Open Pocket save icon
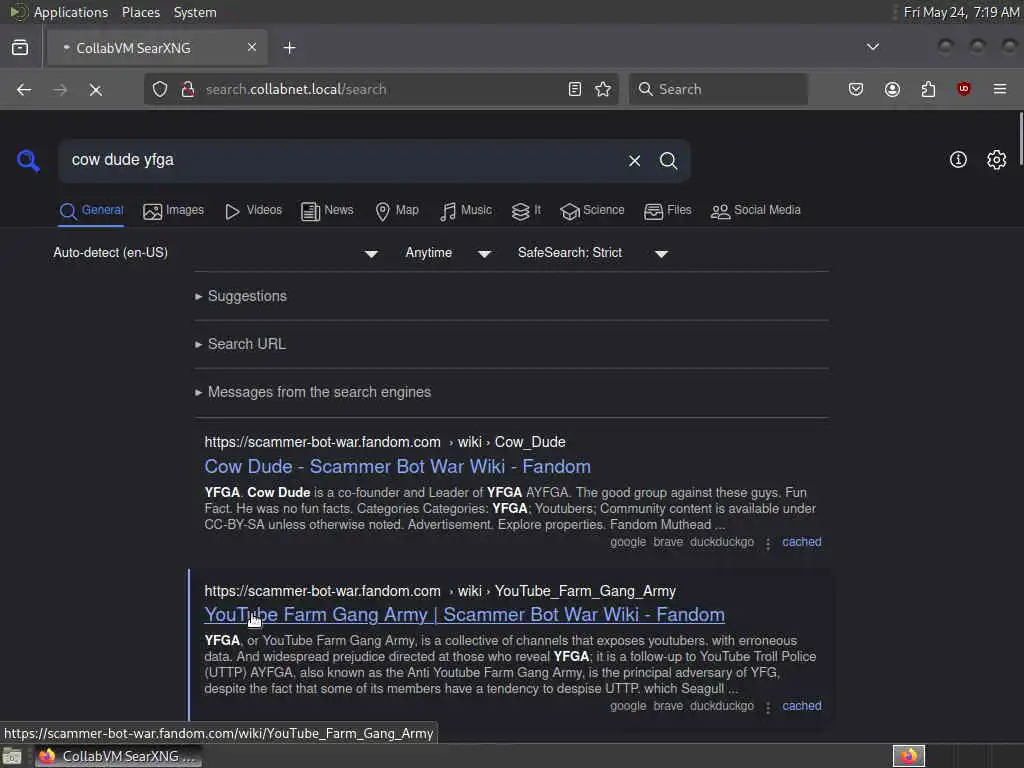Viewport: 1024px width, 768px height. (856, 89)
